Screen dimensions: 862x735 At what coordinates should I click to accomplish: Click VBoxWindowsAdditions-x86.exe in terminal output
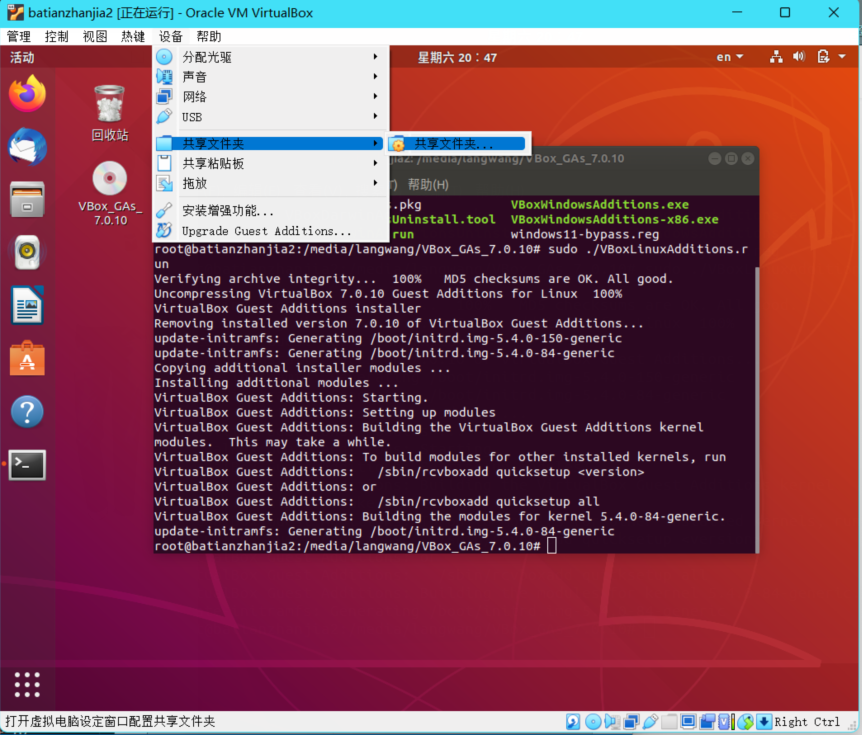[x=614, y=219]
